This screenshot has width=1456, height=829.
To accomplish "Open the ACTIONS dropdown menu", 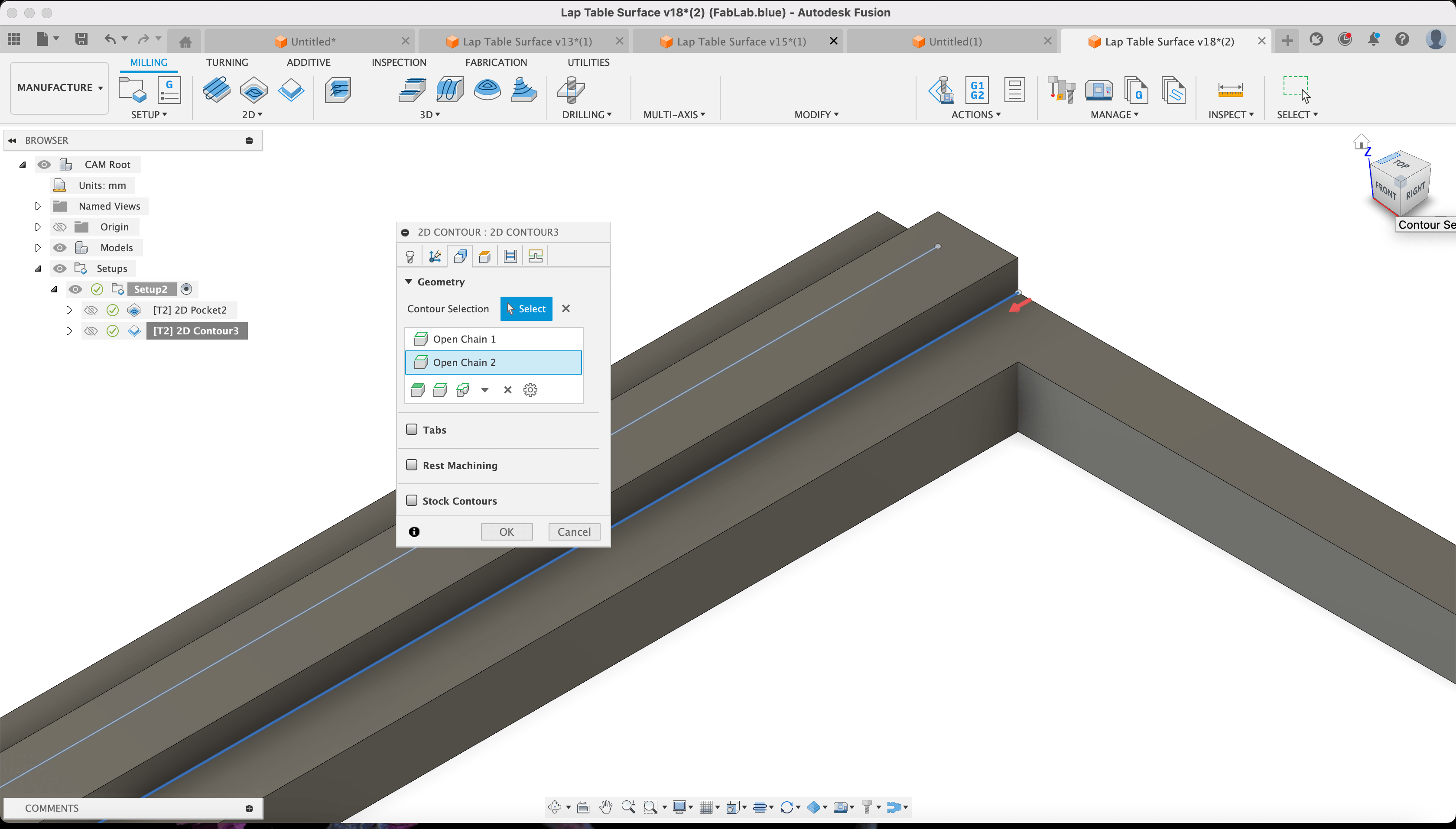I will [x=976, y=114].
